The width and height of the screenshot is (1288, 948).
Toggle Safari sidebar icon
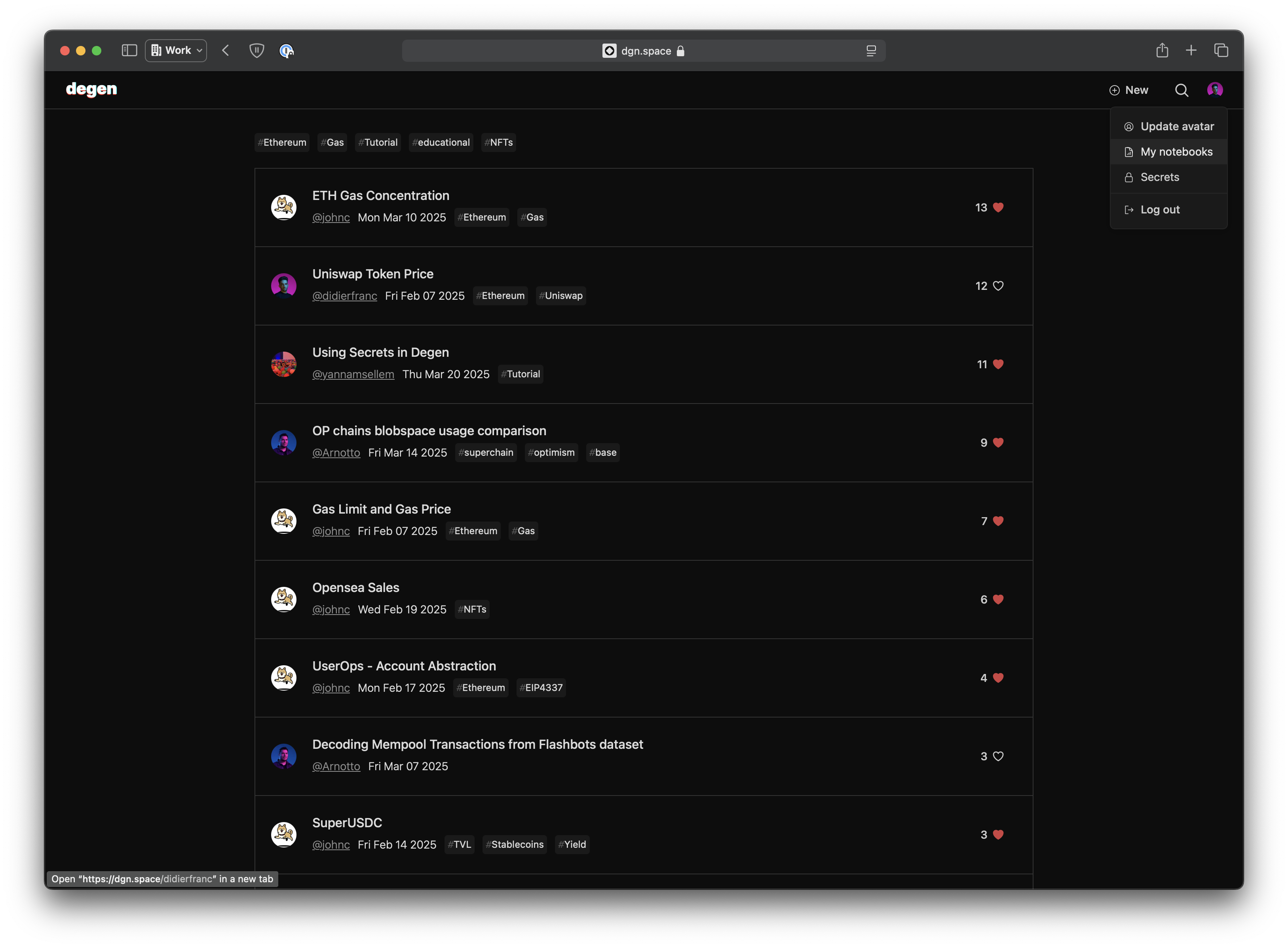click(x=129, y=51)
